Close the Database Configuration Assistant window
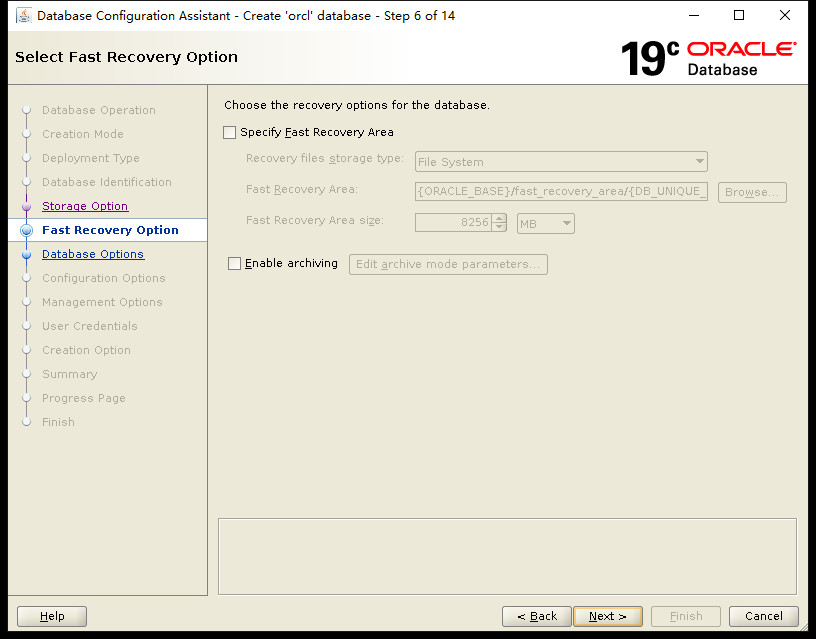This screenshot has height=639, width=816. point(785,16)
